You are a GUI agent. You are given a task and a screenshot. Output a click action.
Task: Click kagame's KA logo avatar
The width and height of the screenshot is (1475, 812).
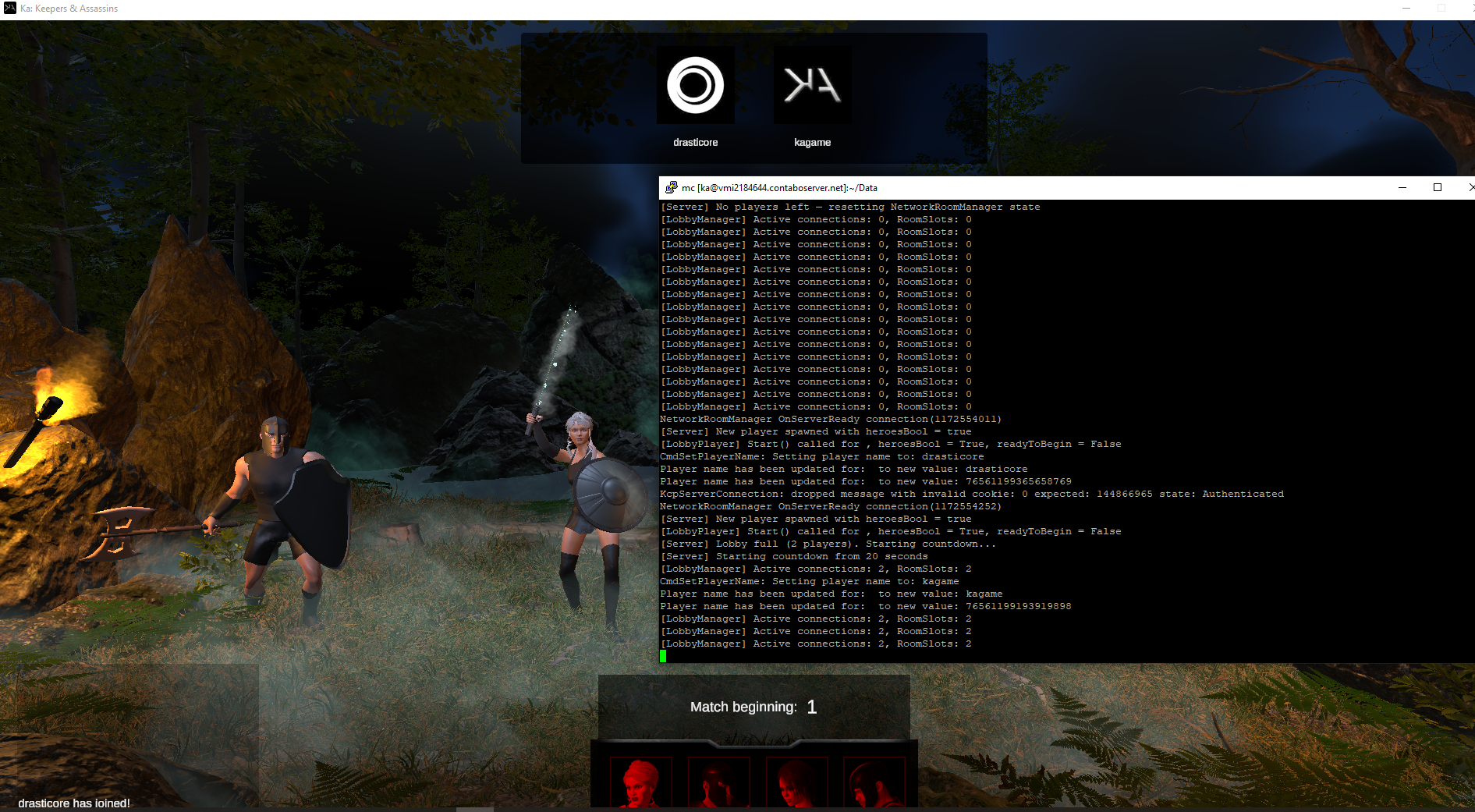(x=812, y=85)
